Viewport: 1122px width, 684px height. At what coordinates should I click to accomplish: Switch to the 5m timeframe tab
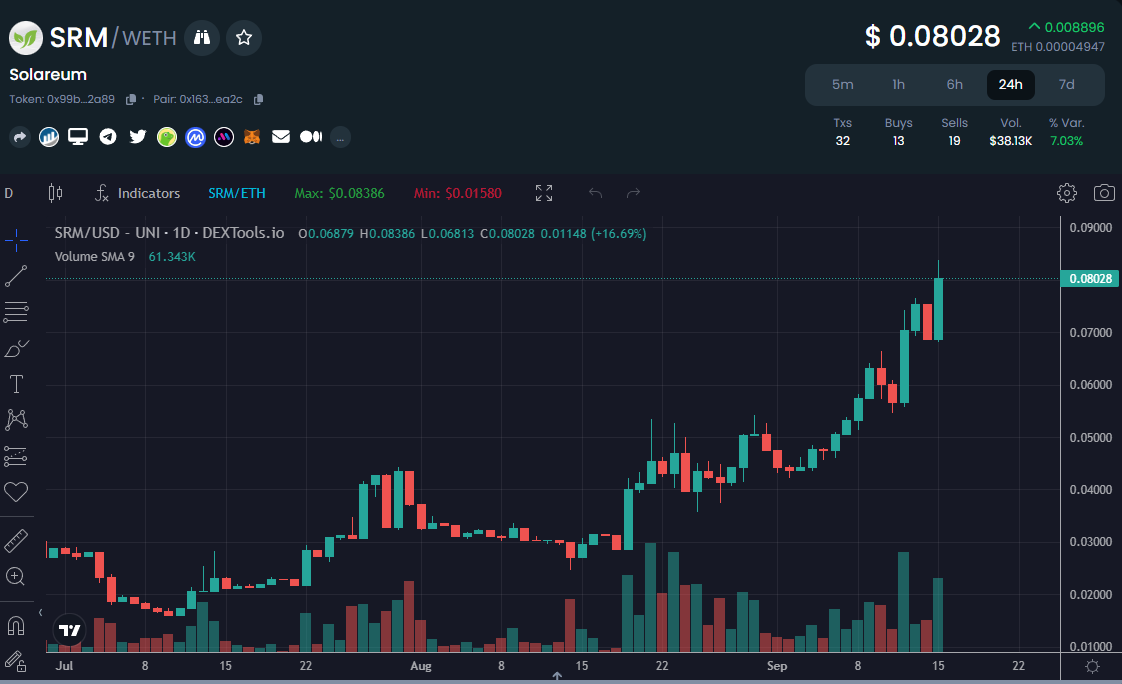[x=842, y=85]
